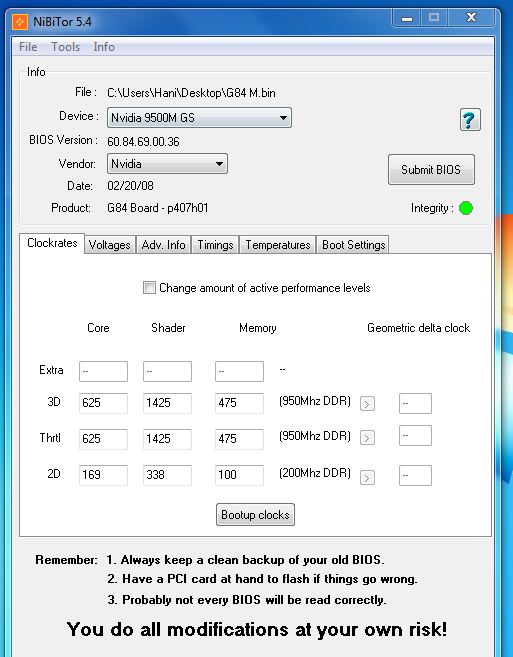Click the arrow button in the 2D row

tap(367, 477)
